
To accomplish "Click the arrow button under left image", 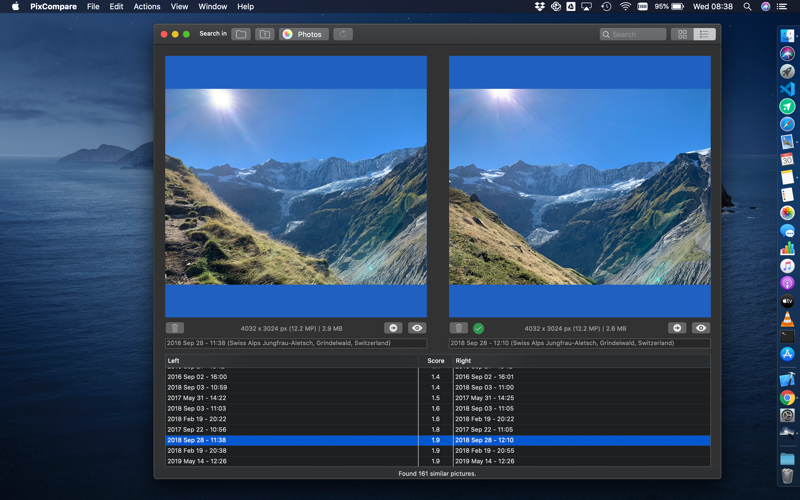I will (393, 328).
